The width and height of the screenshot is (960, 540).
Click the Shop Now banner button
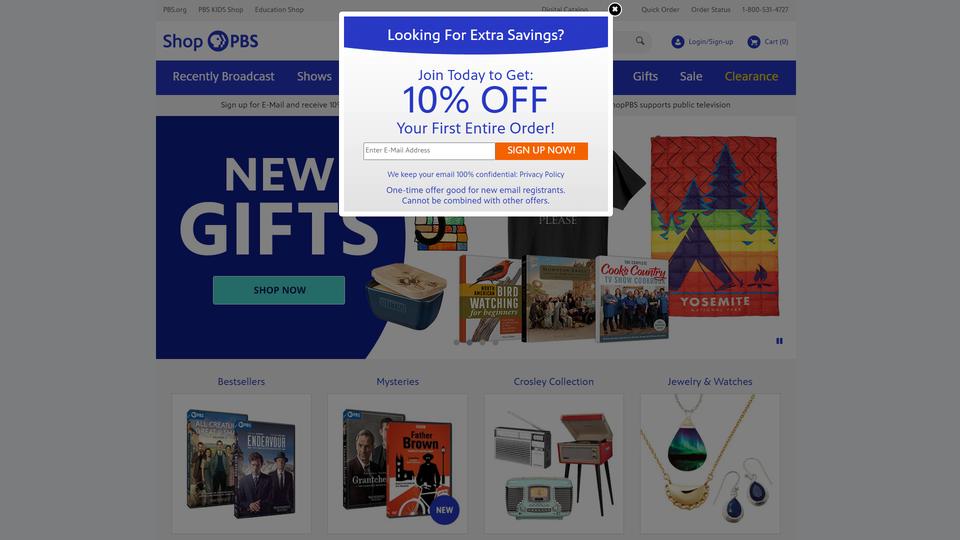point(279,290)
